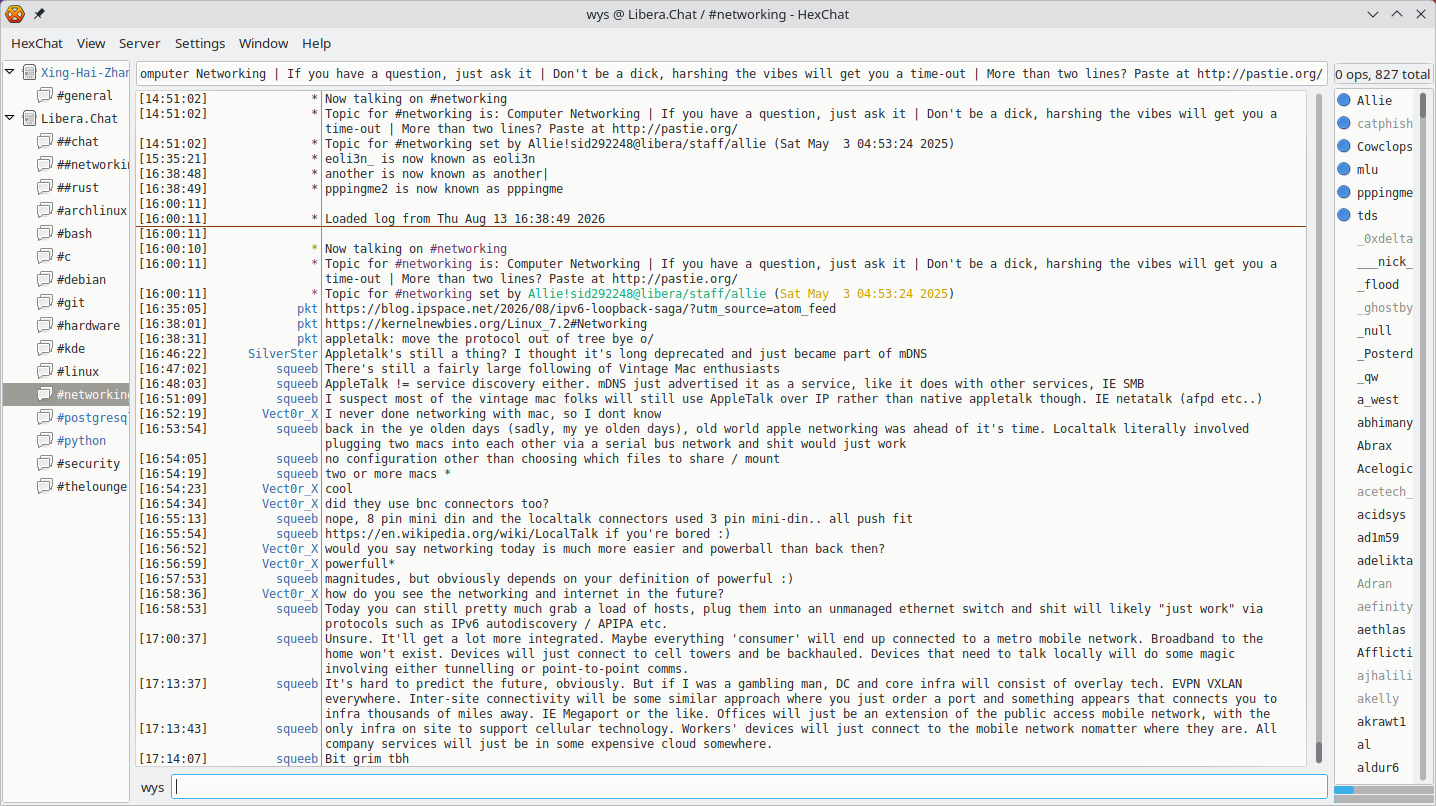
Task: Open the Window menu
Action: pos(264,43)
